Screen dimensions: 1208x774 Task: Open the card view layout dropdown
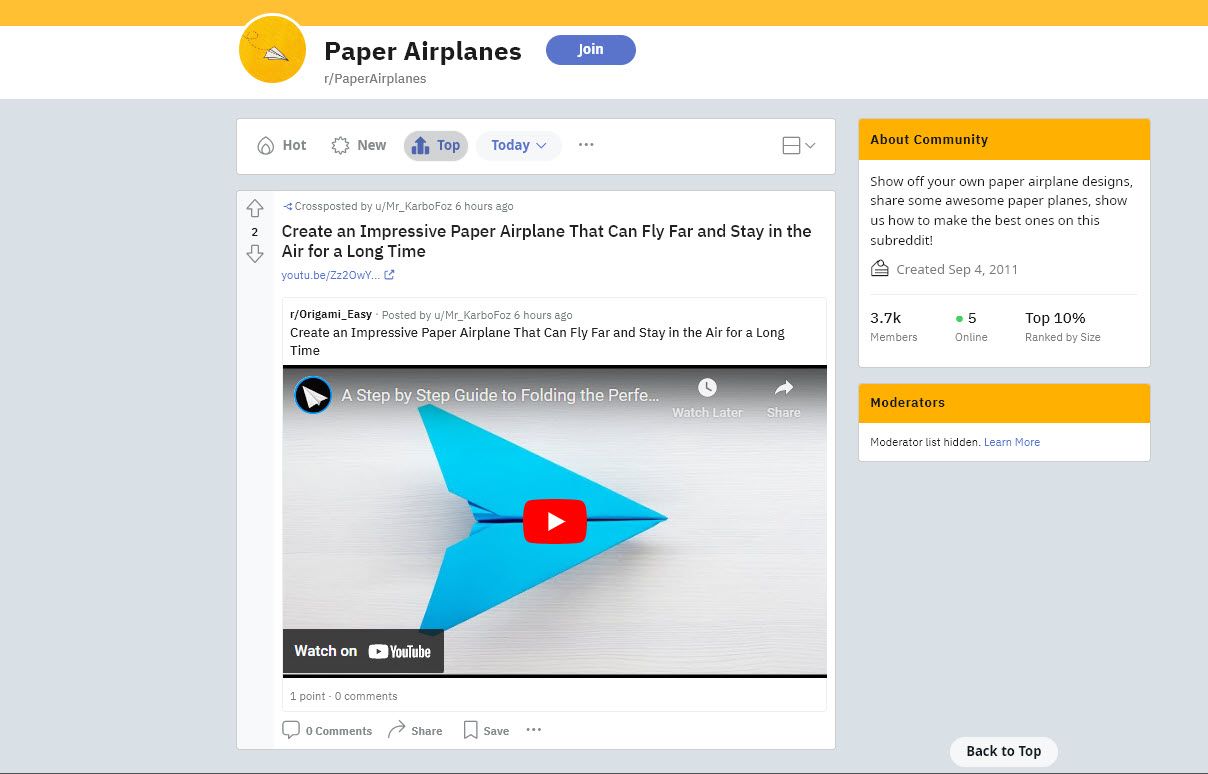click(799, 146)
